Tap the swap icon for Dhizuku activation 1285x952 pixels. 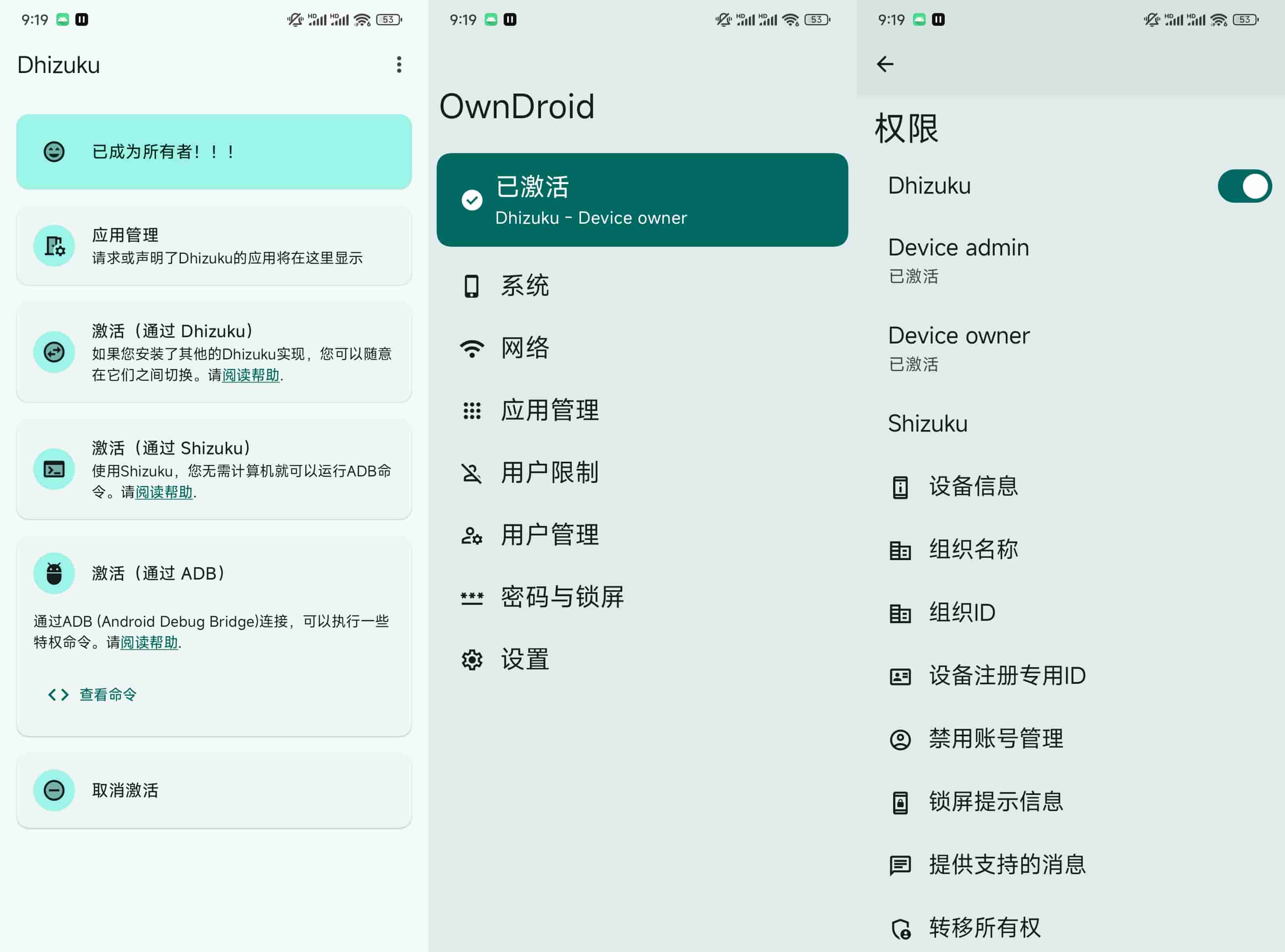[54, 351]
